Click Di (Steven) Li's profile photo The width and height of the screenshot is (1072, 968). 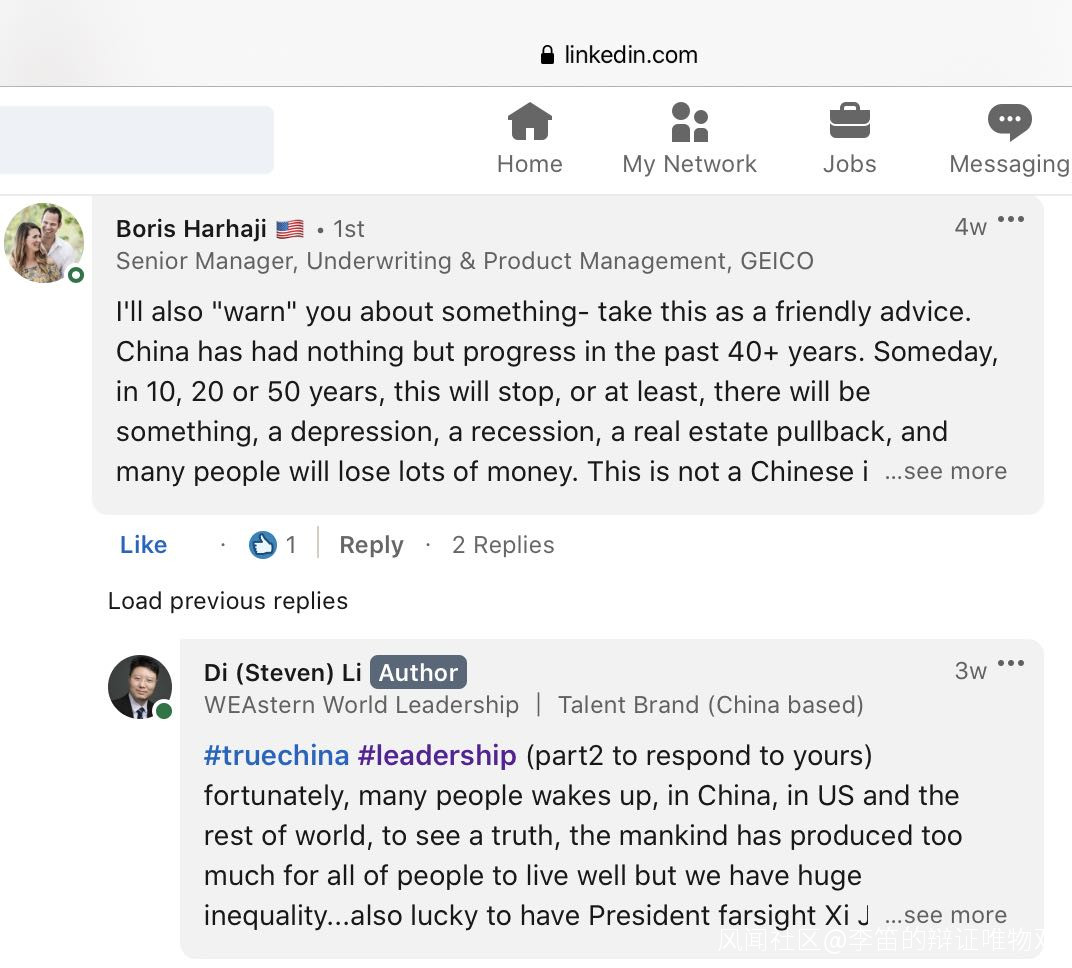[140, 687]
